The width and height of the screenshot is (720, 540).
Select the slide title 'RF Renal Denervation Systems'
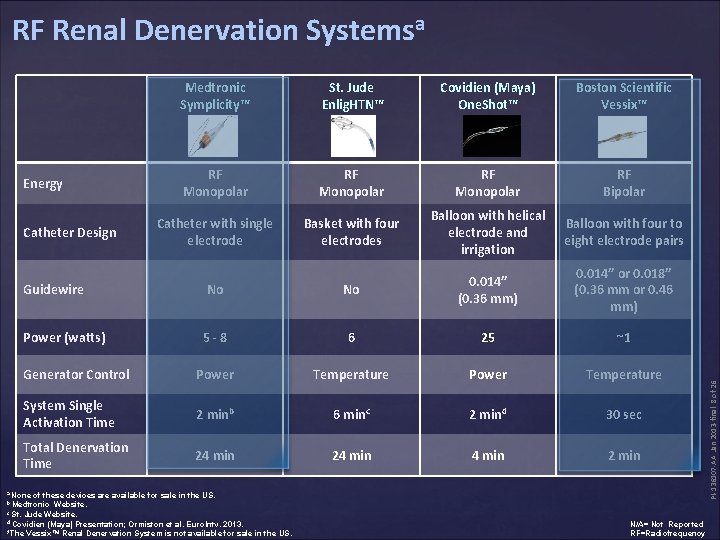point(218,30)
